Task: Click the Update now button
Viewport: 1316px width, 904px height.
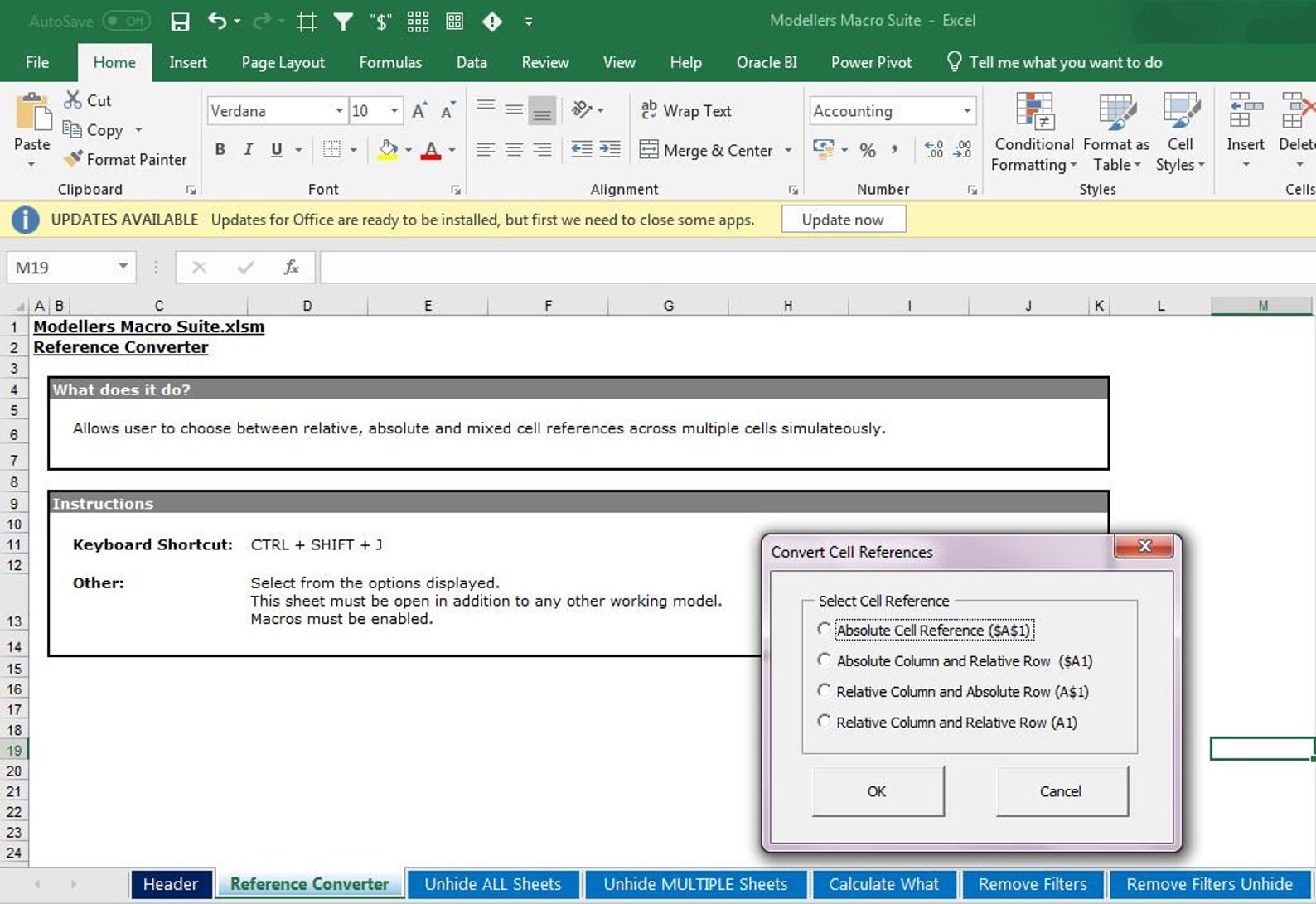Action: coord(843,220)
